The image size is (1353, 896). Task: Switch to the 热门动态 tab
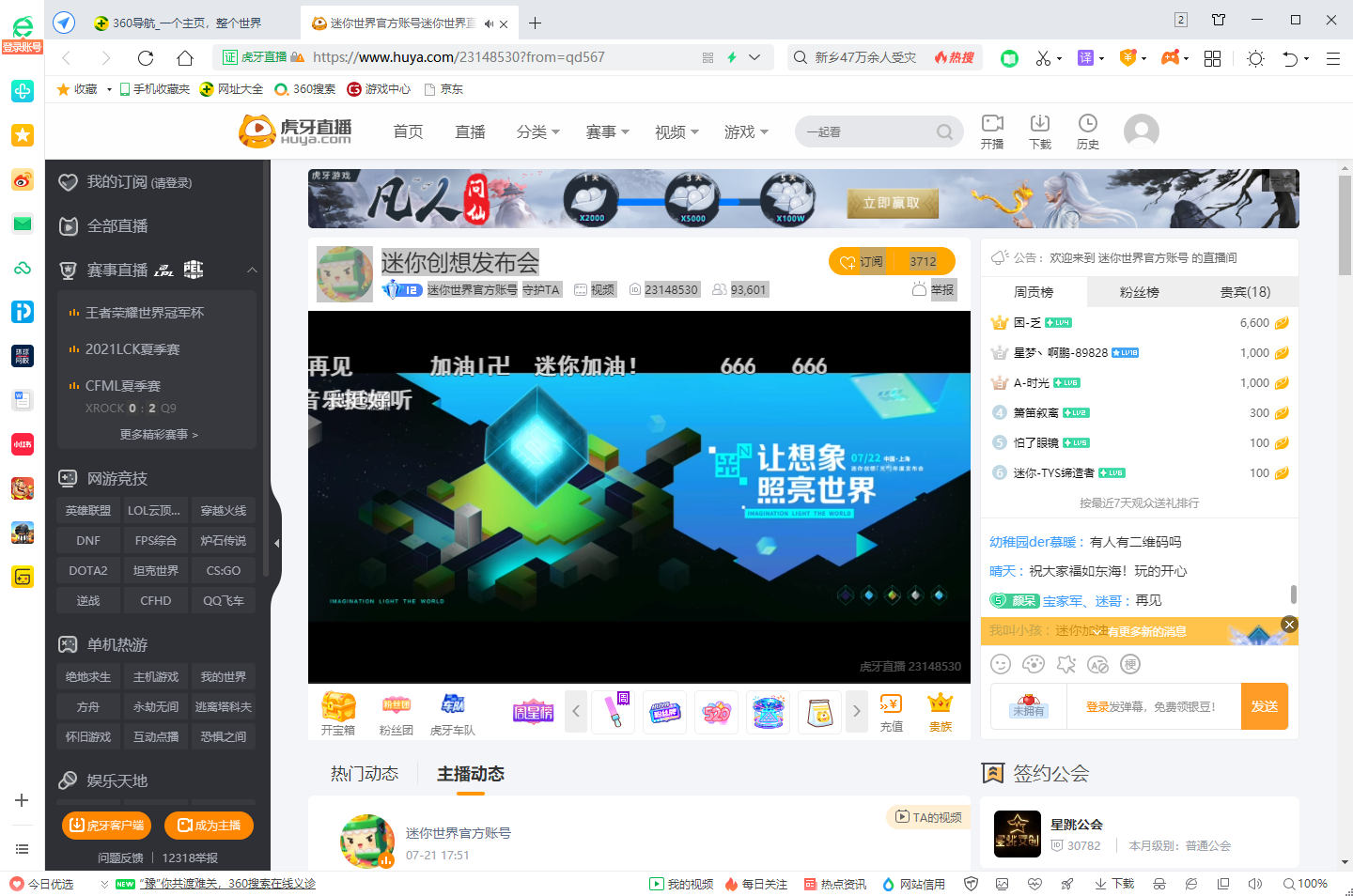(x=365, y=774)
